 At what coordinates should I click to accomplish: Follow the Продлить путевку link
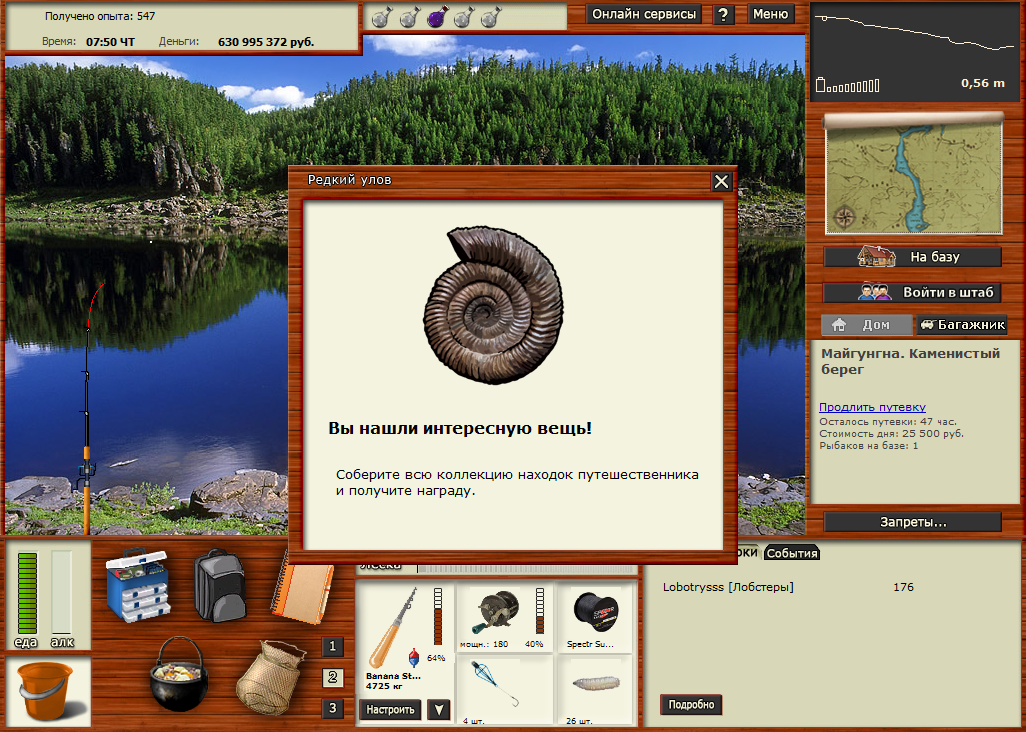coord(872,407)
